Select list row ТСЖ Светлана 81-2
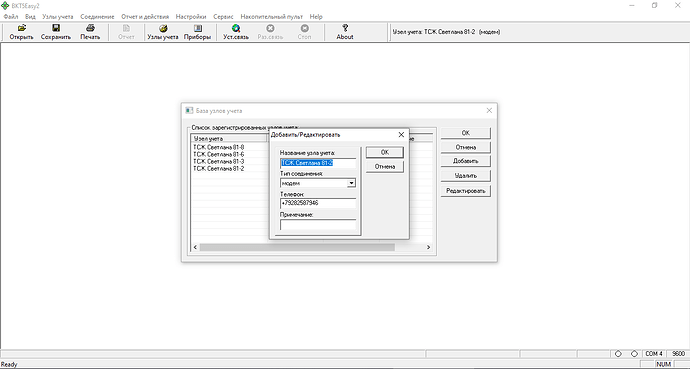Image resolution: width=690 pixels, height=369 pixels. [x=218, y=168]
